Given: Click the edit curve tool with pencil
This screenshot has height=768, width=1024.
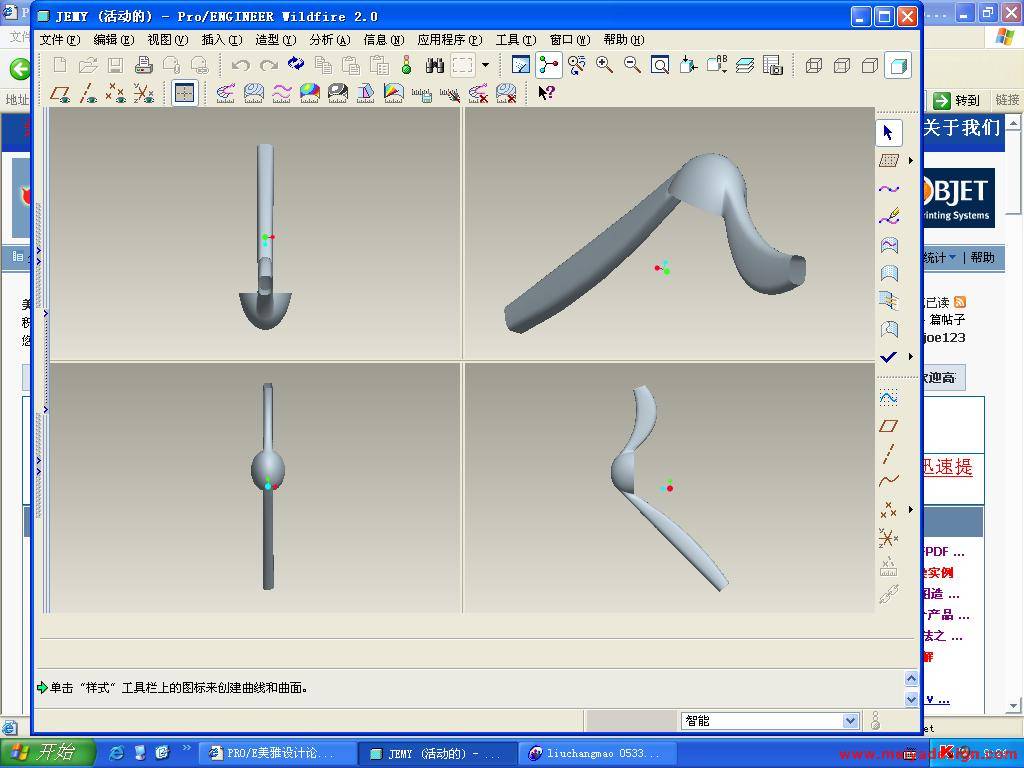Looking at the screenshot, I should (x=888, y=217).
